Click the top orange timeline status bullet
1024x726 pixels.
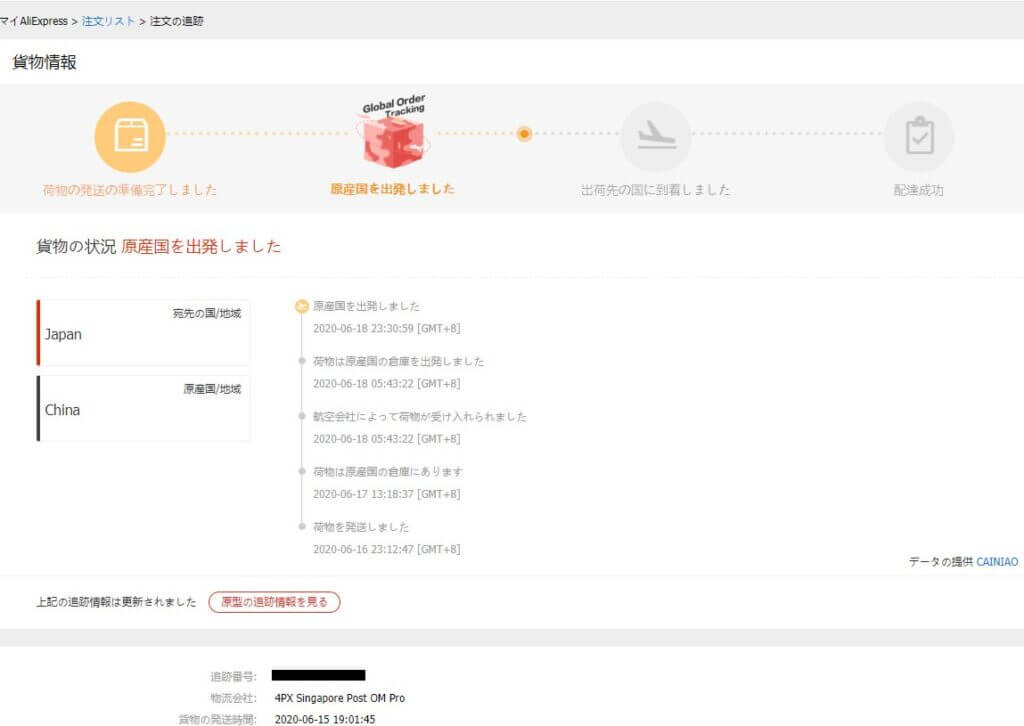pyautogui.click(x=302, y=306)
